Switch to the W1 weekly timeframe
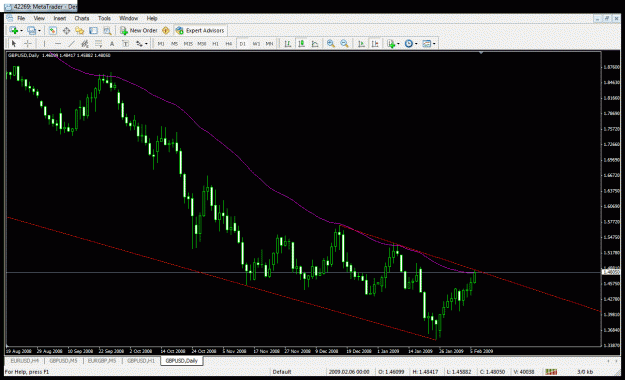 click(256, 43)
